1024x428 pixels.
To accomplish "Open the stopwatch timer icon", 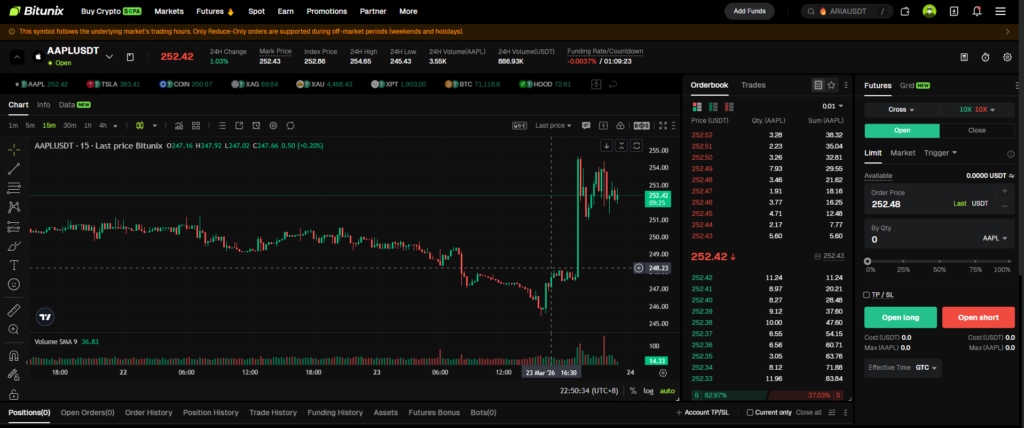I will pyautogui.click(x=985, y=58).
